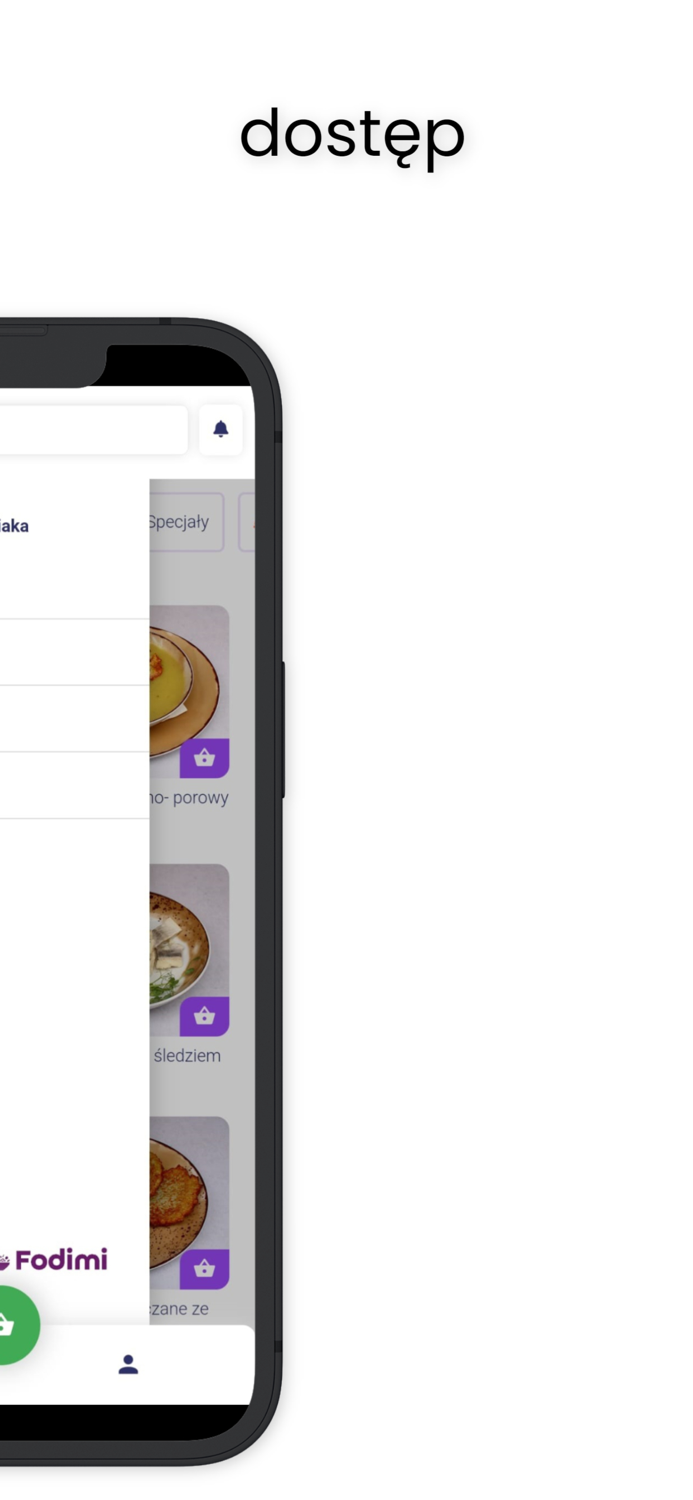Open the profile icon in bottom navigation
Image resolution: width=693 pixels, height=1500 pixels.
(128, 1364)
